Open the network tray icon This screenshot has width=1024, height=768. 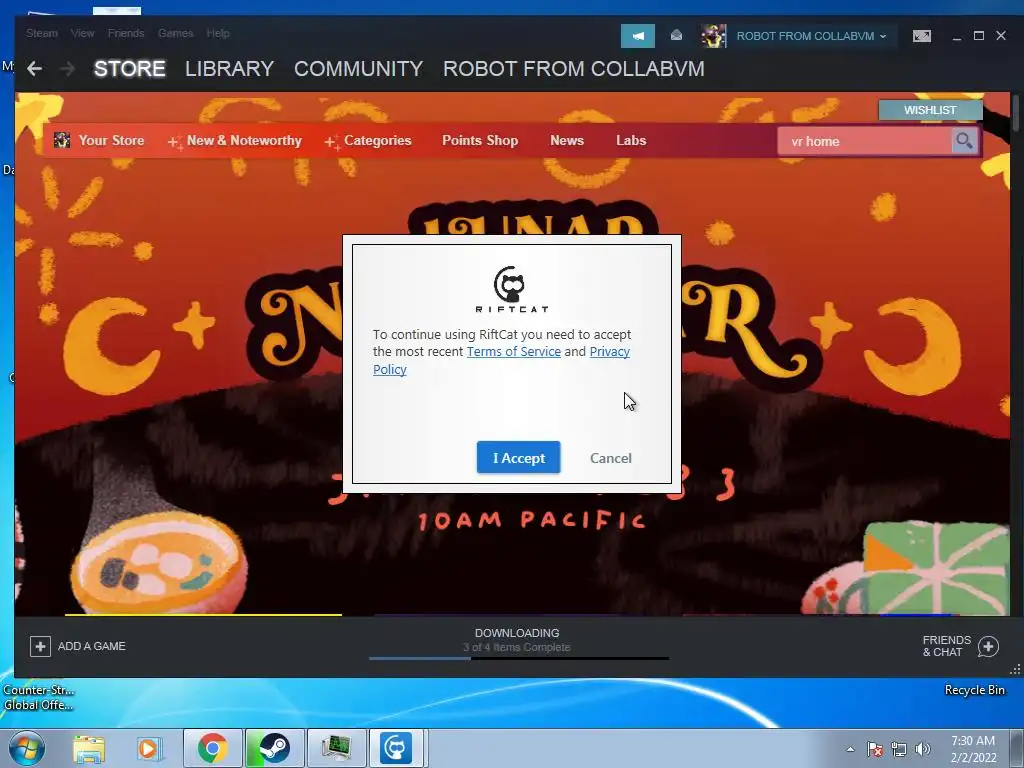point(899,749)
